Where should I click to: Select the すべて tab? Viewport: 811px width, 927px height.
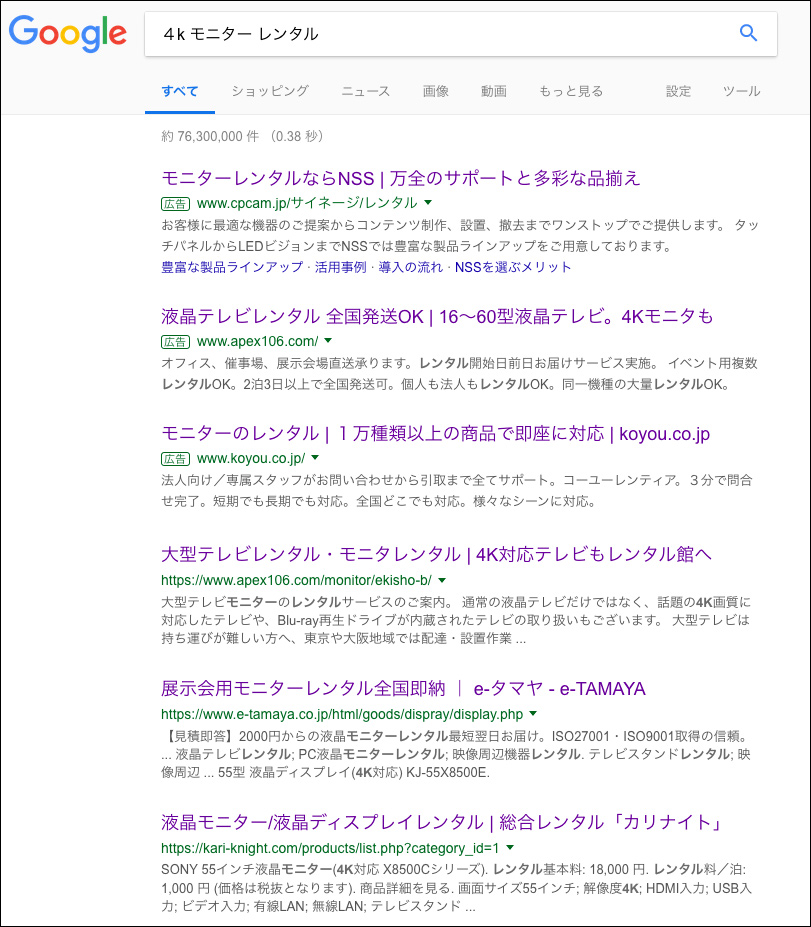(180, 91)
